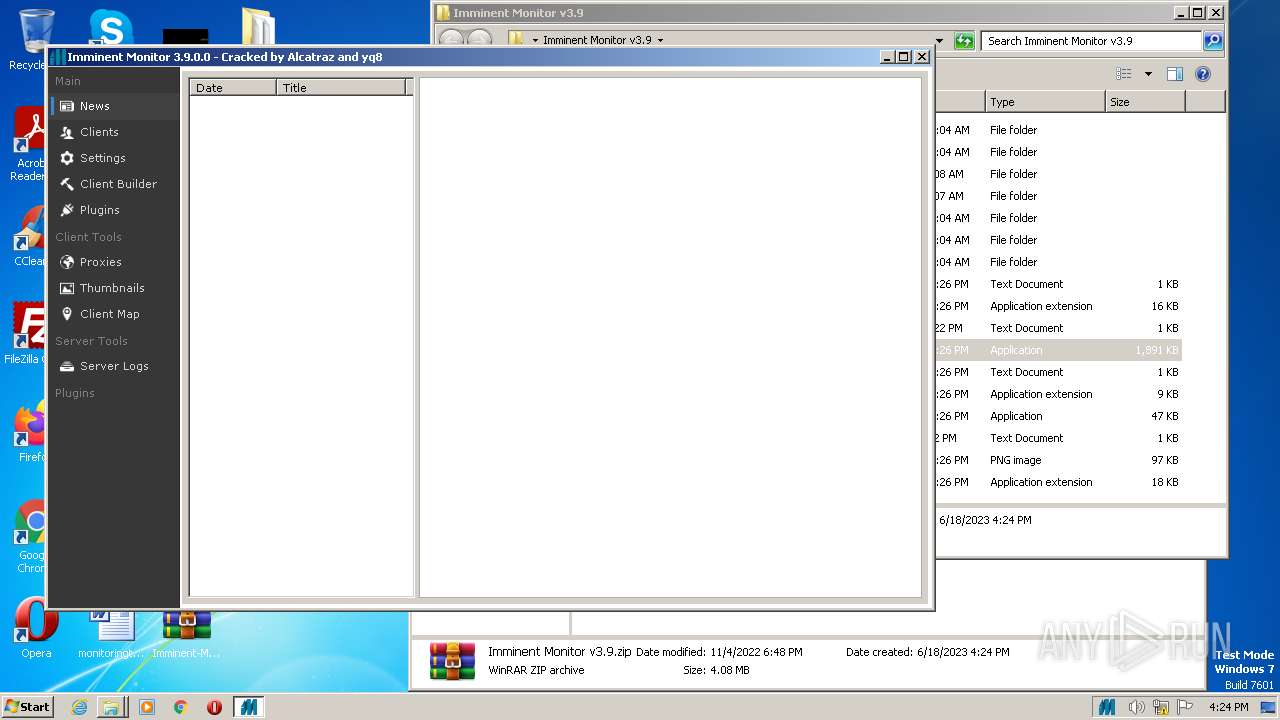1280x720 pixels.
Task: Click the search magnifier in Explorer window
Action: 1213,41
